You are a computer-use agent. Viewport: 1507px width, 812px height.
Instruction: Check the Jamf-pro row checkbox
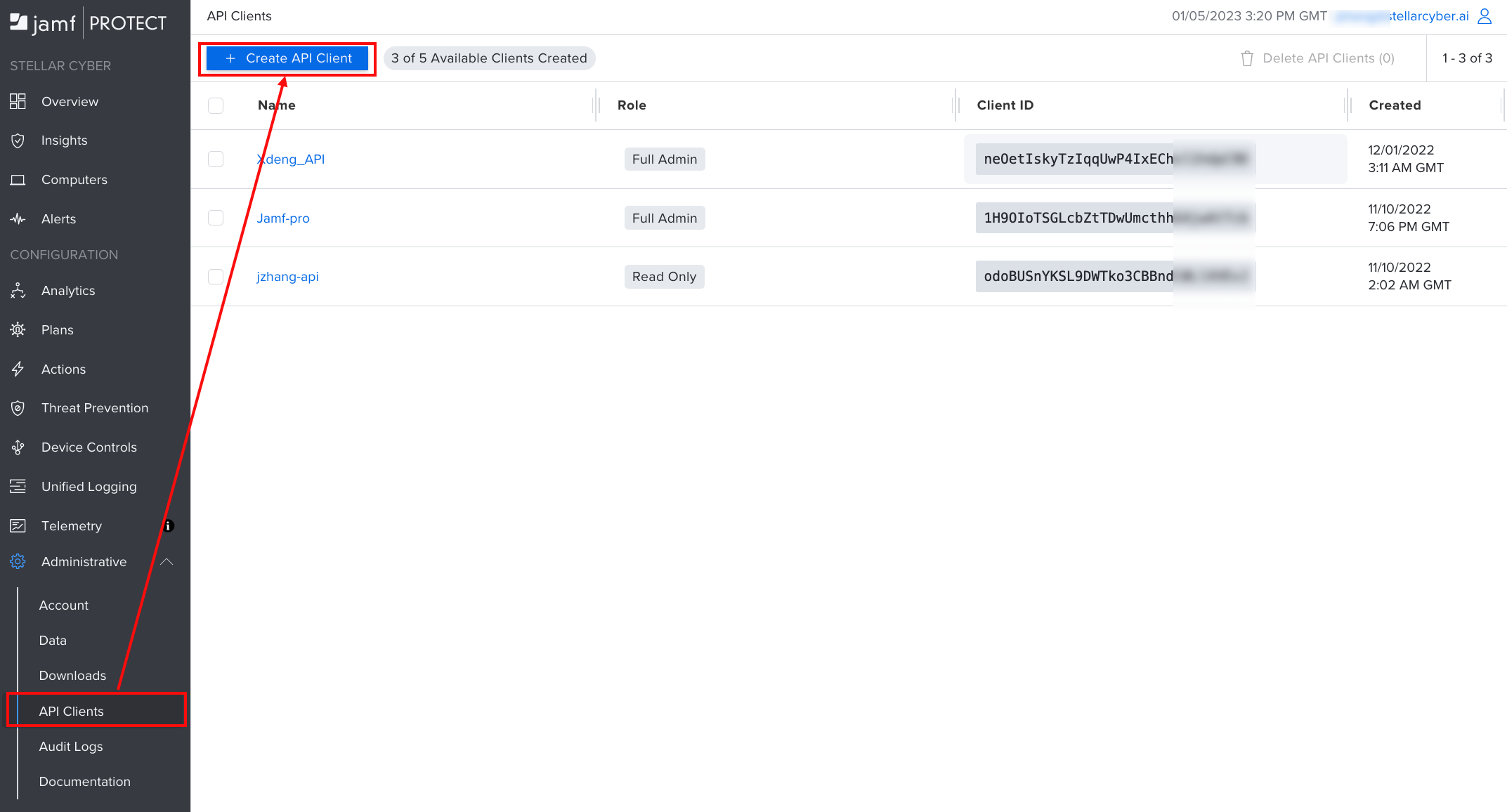click(x=216, y=218)
